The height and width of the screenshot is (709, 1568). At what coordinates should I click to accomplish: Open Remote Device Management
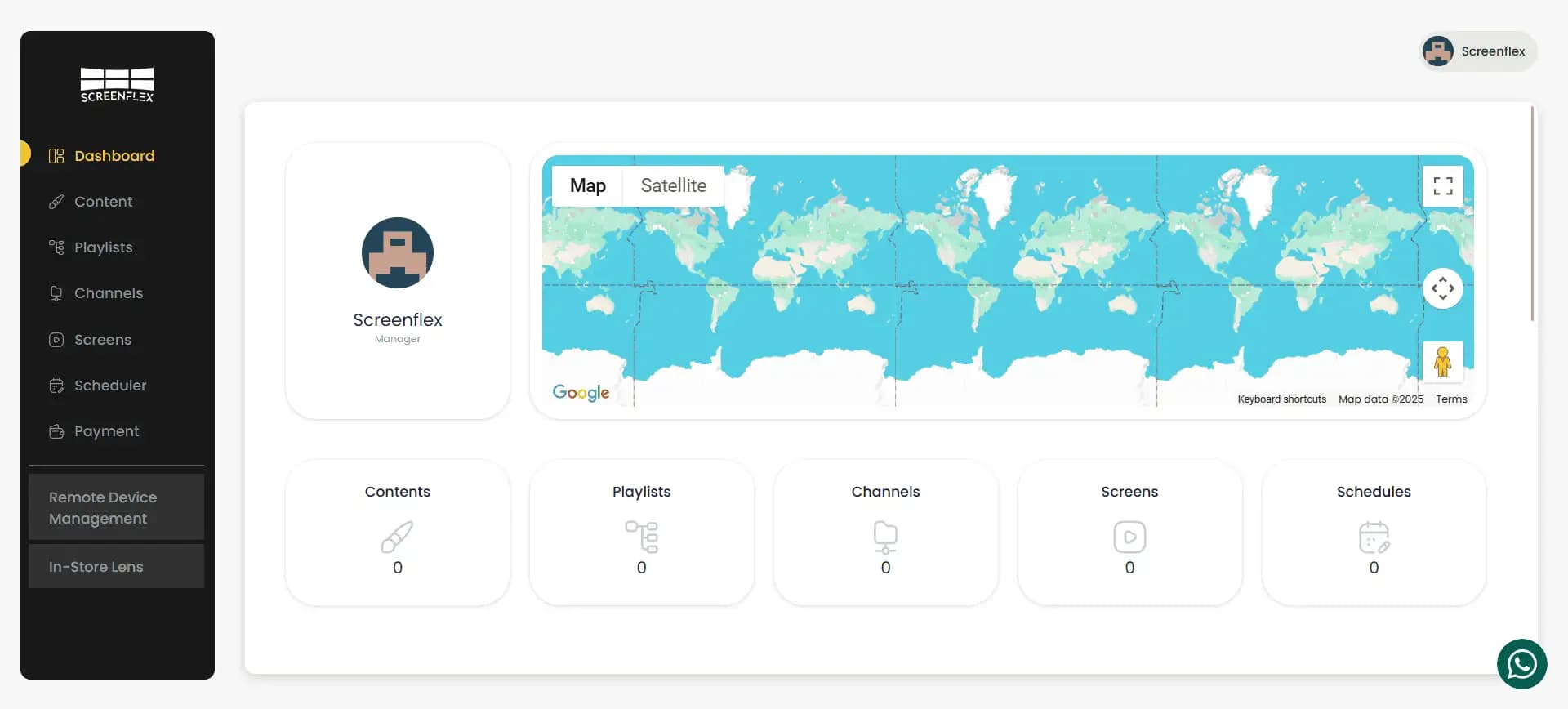[116, 507]
